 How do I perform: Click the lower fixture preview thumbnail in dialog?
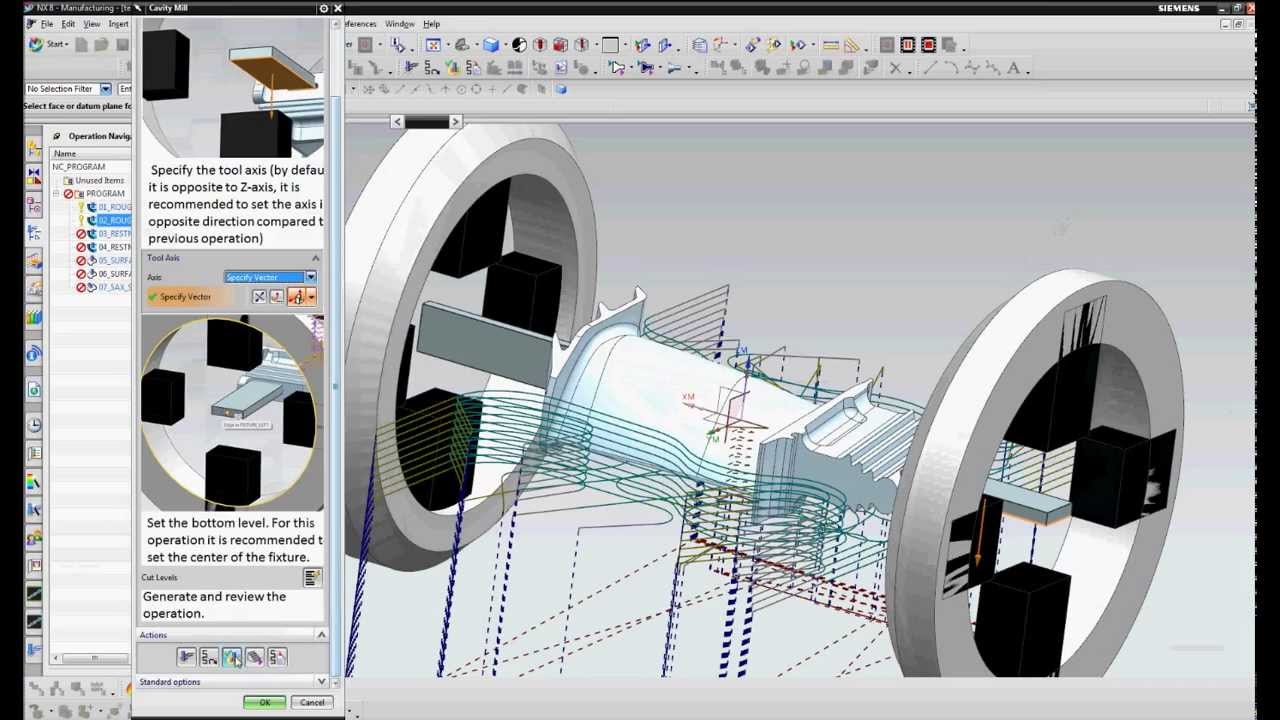pos(232,412)
